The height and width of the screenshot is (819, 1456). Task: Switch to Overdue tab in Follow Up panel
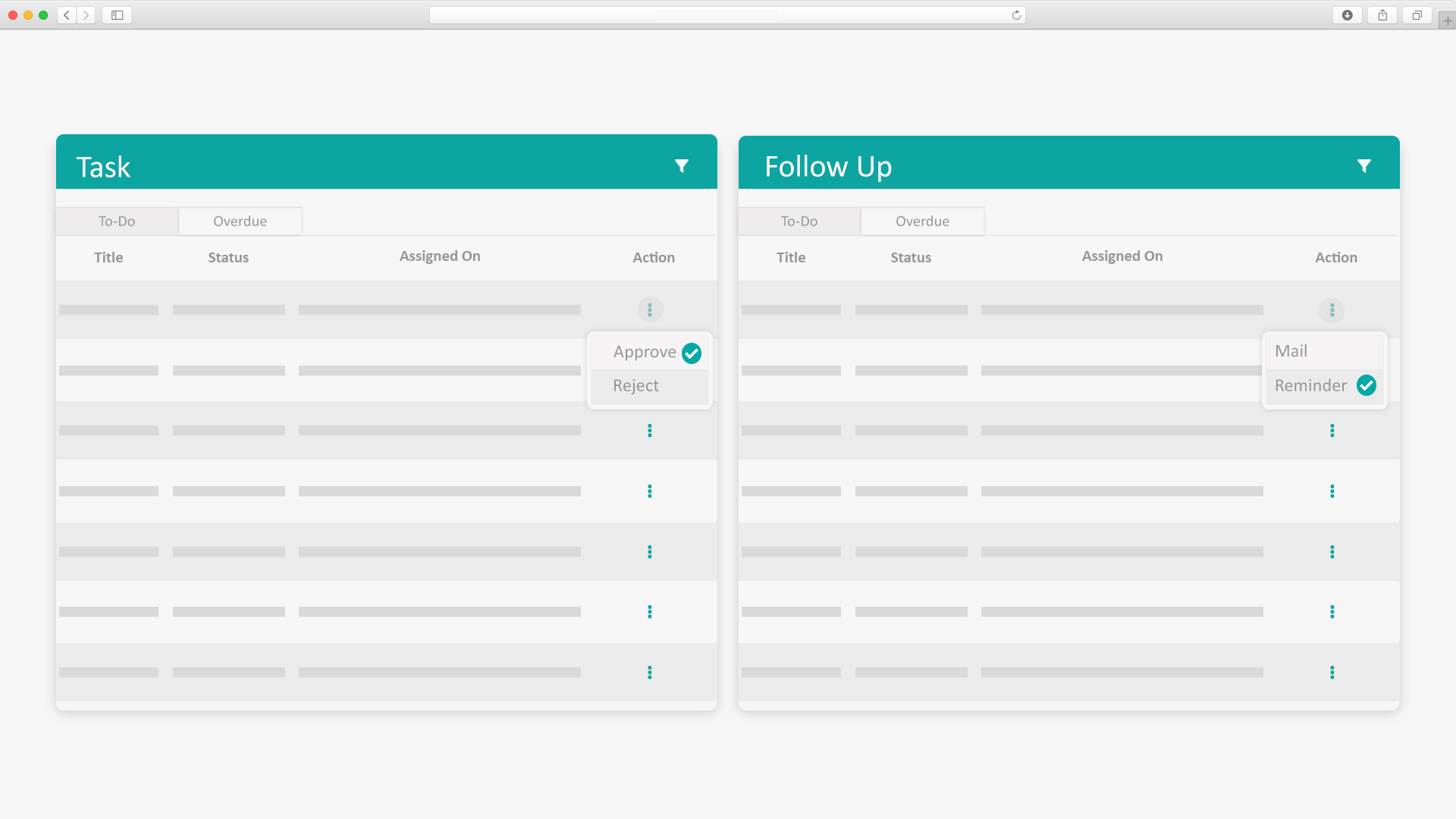click(922, 221)
